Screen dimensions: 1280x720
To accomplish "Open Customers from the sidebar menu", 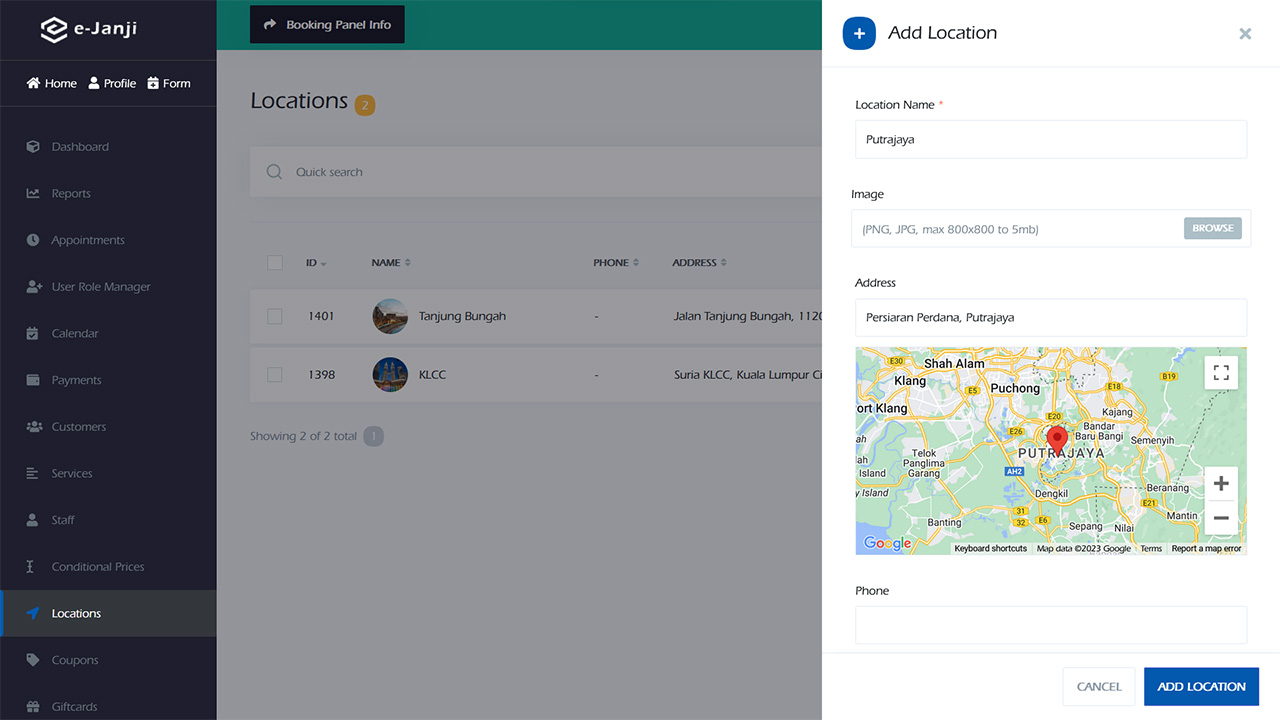I will tap(78, 427).
